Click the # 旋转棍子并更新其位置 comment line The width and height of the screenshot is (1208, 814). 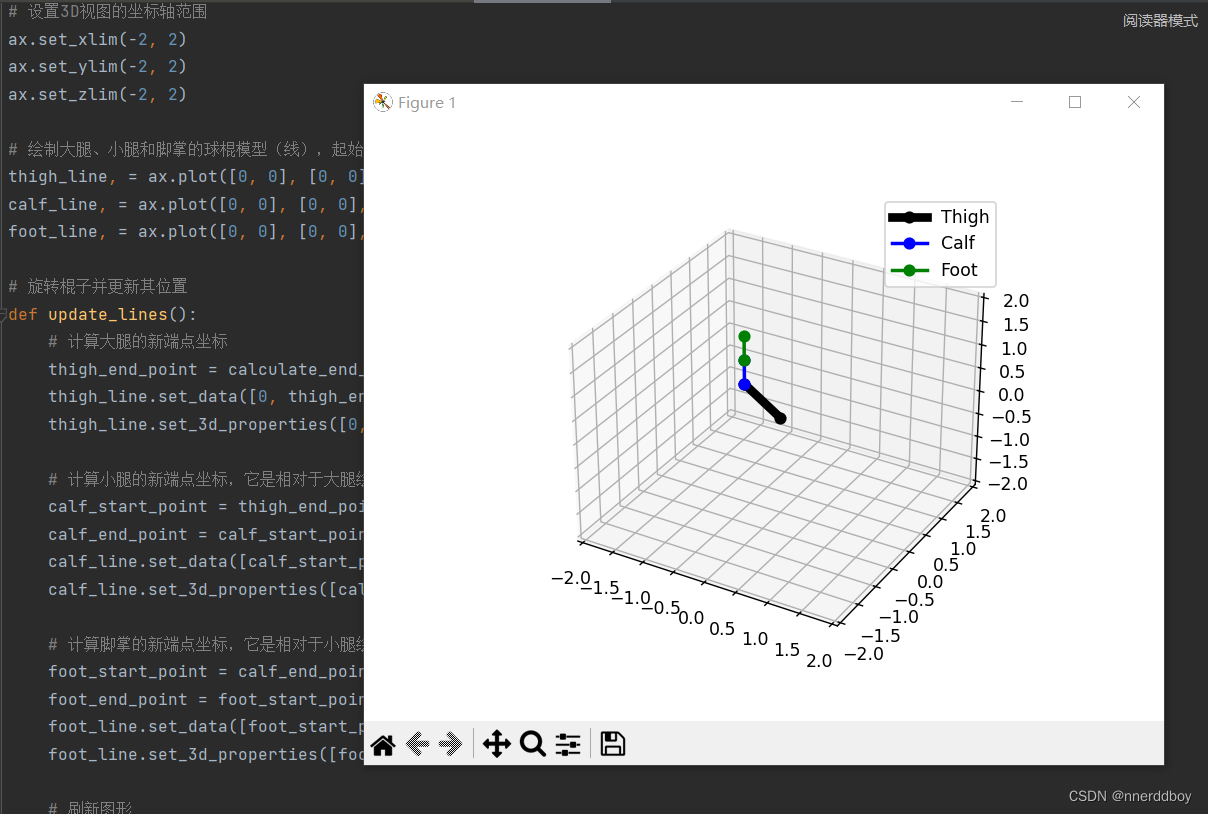[x=97, y=287]
